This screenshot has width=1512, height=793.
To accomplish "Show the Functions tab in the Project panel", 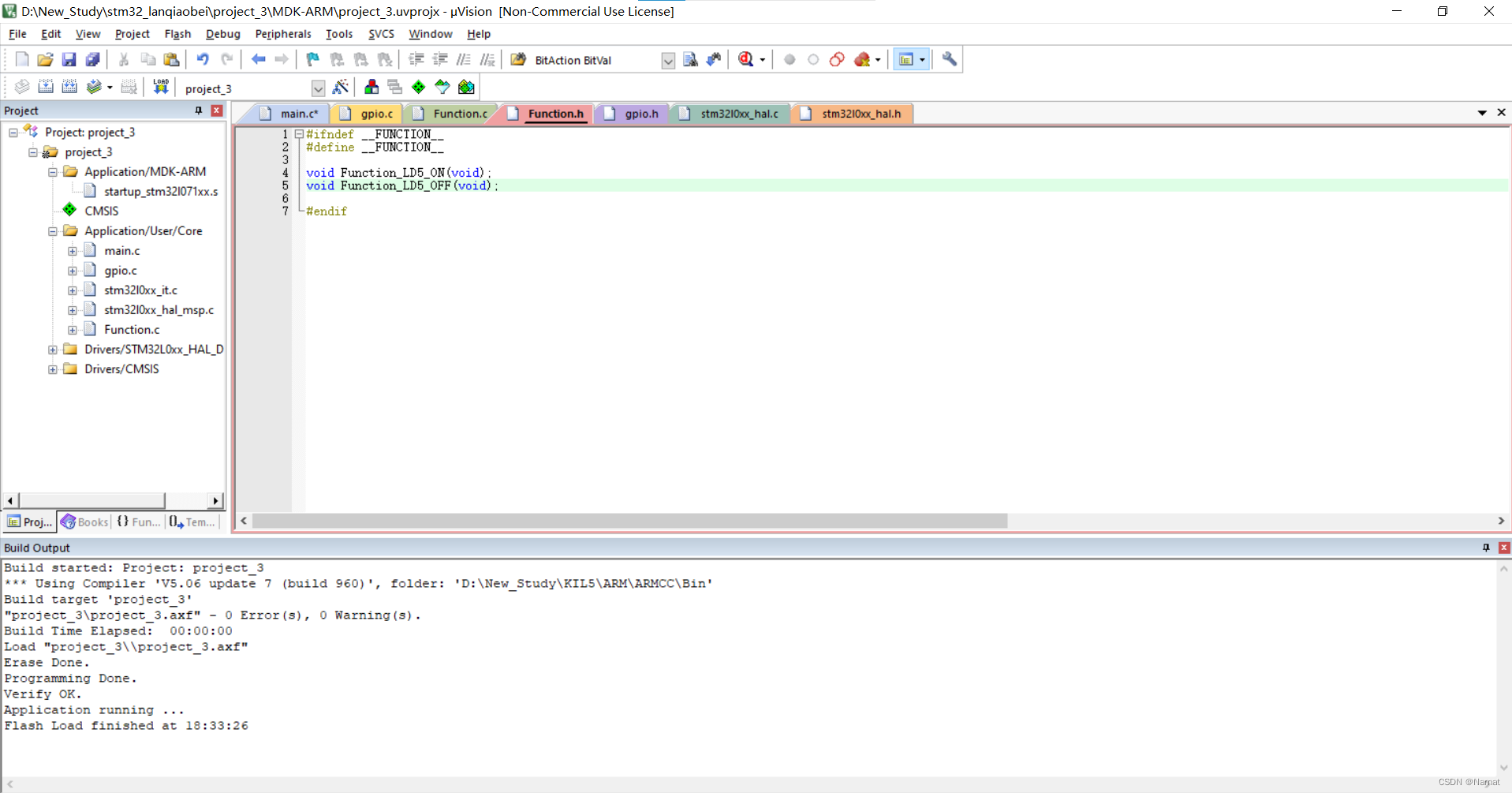I will coord(139,522).
